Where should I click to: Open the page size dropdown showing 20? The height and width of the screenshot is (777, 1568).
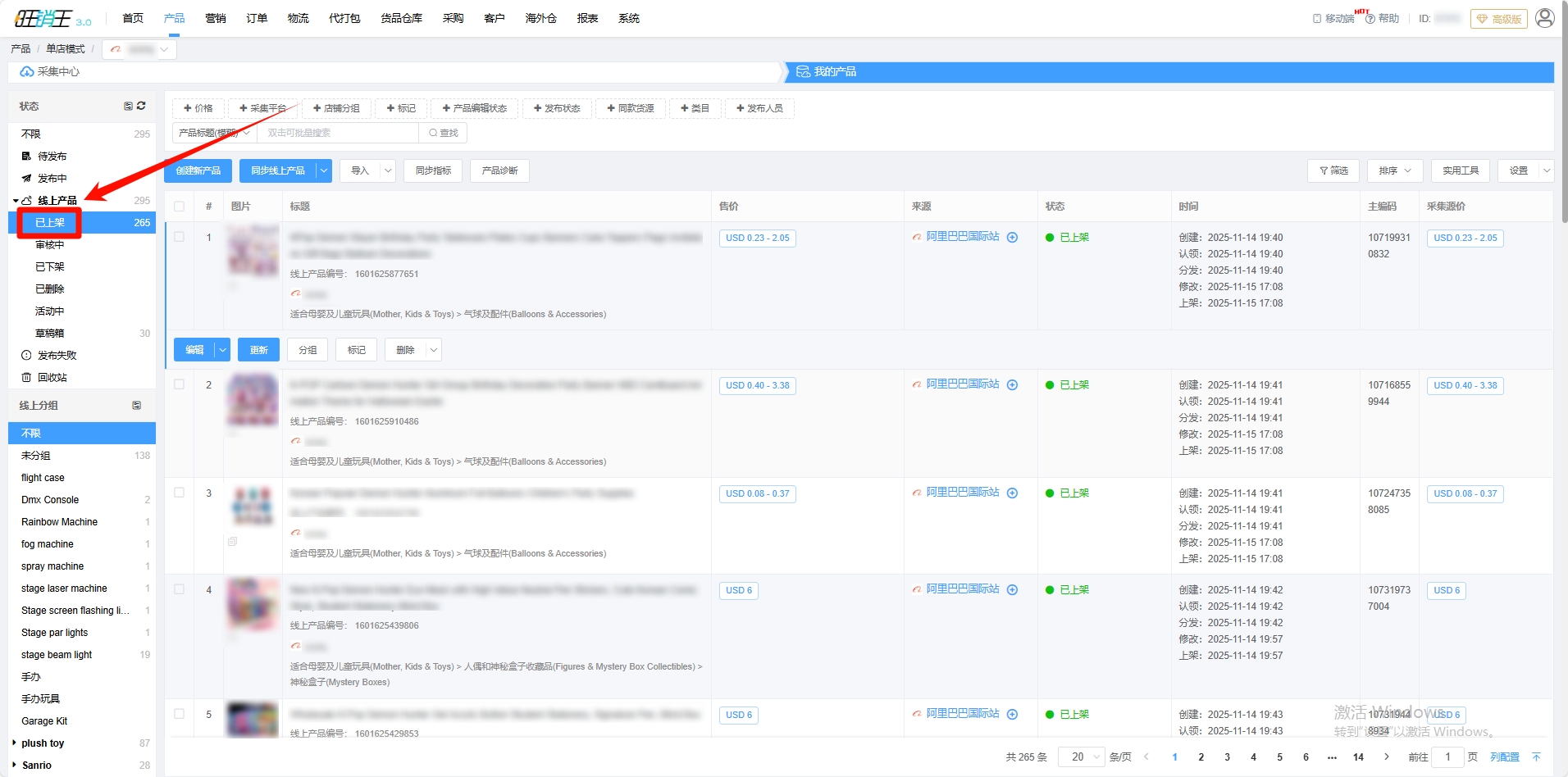[1081, 757]
